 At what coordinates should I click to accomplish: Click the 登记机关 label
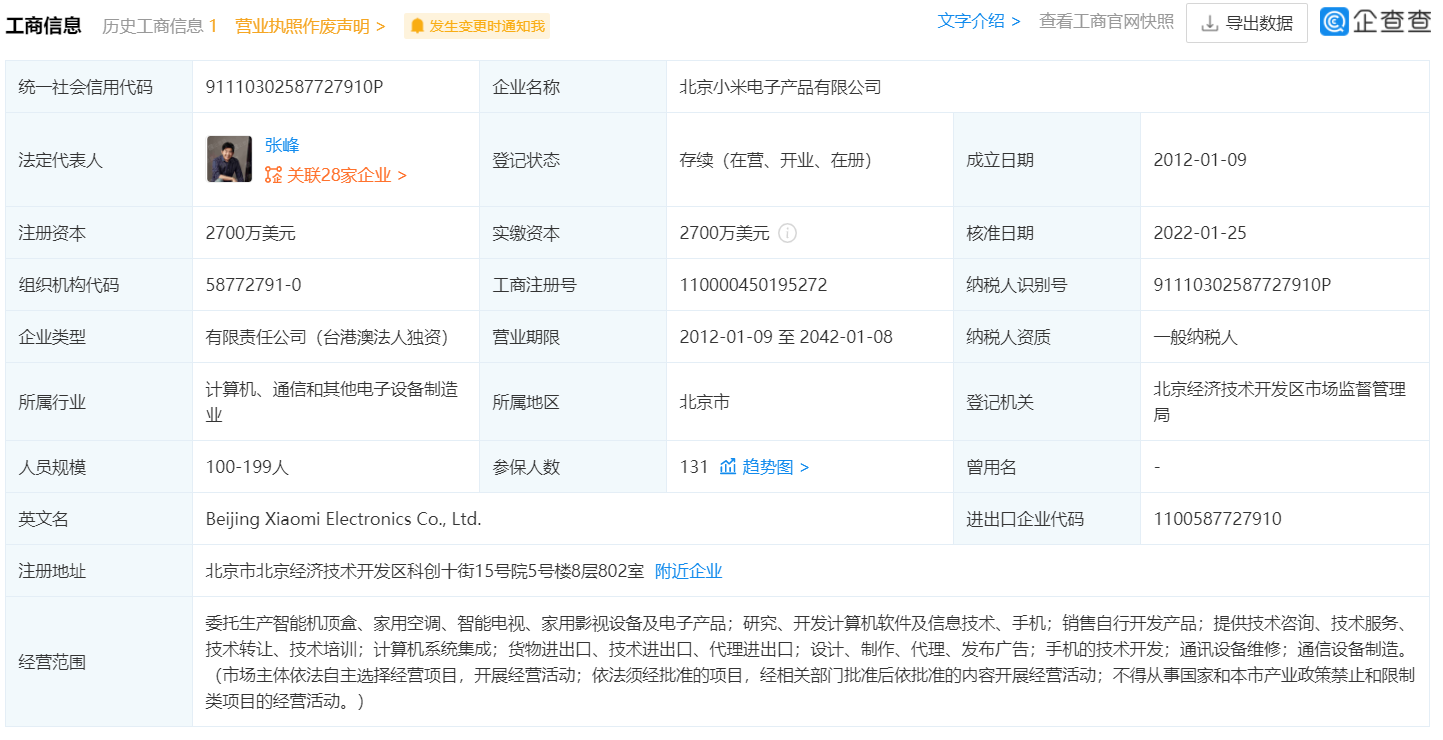tap(1000, 402)
